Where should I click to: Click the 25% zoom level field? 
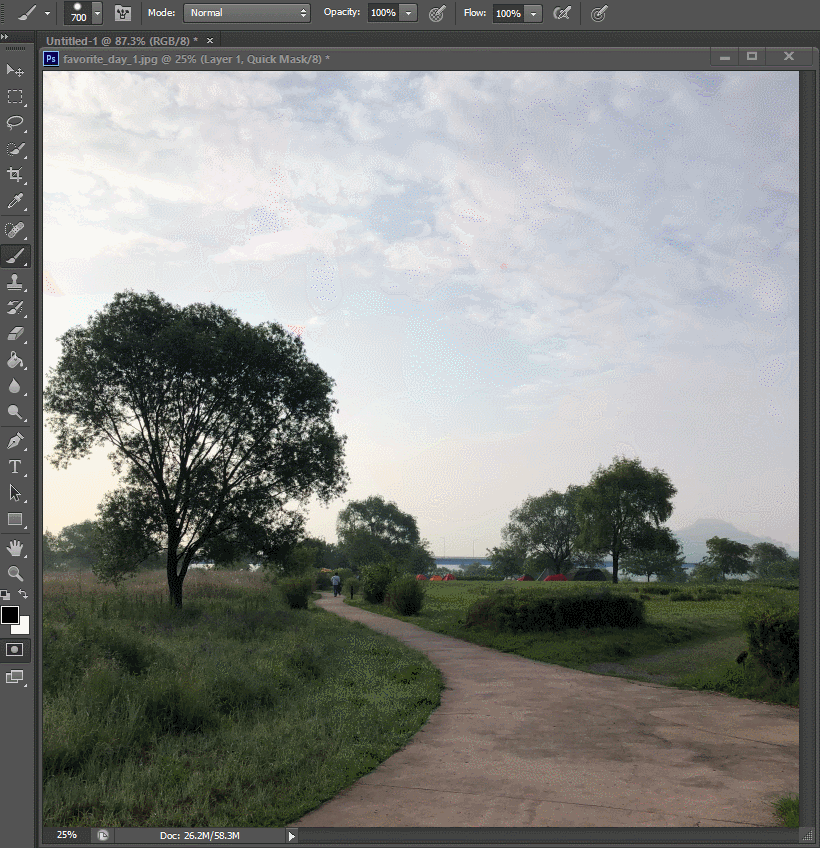(x=67, y=835)
